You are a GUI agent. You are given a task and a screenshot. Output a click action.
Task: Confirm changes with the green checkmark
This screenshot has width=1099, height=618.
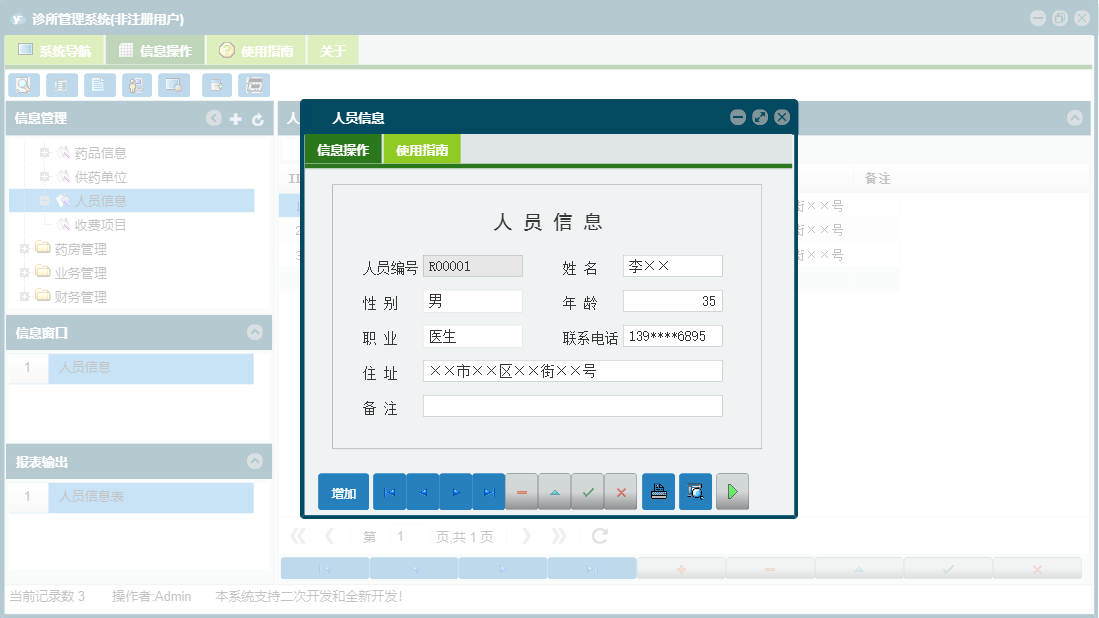pos(588,491)
